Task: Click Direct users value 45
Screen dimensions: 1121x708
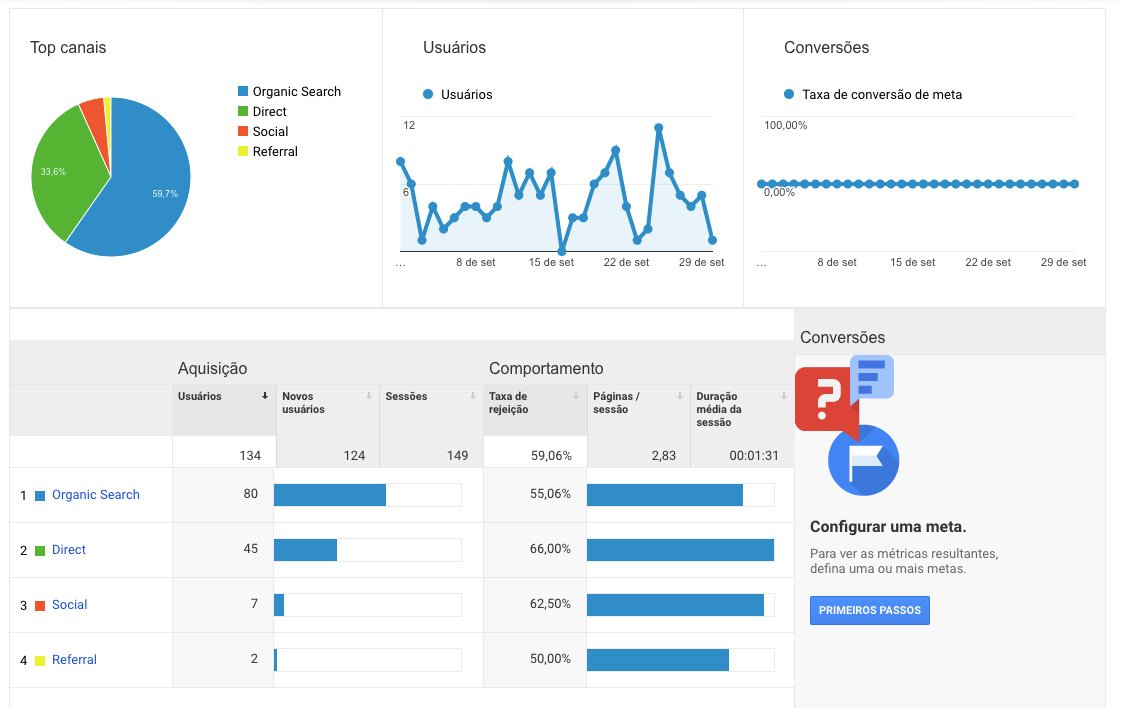Action: [x=250, y=549]
